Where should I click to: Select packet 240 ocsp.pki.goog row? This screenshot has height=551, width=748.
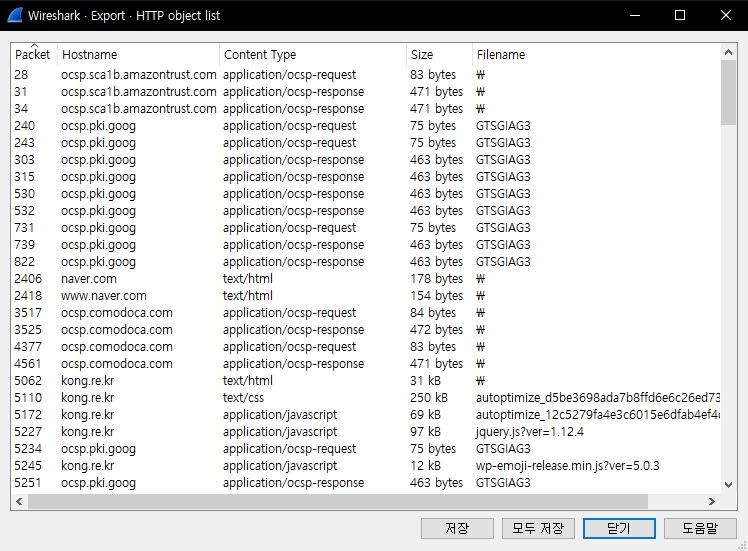[366, 126]
